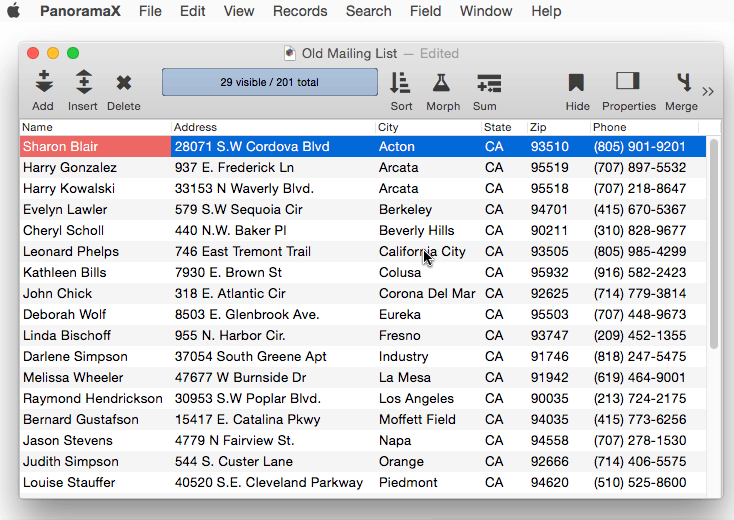The width and height of the screenshot is (734, 520).
Task: Click address 28071 S.W Cordova Blvd
Action: pyautogui.click(x=252, y=146)
